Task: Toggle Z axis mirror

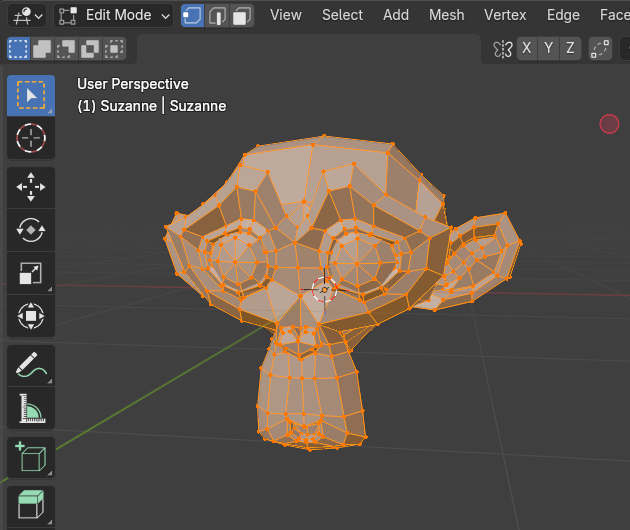Action: (x=570, y=49)
